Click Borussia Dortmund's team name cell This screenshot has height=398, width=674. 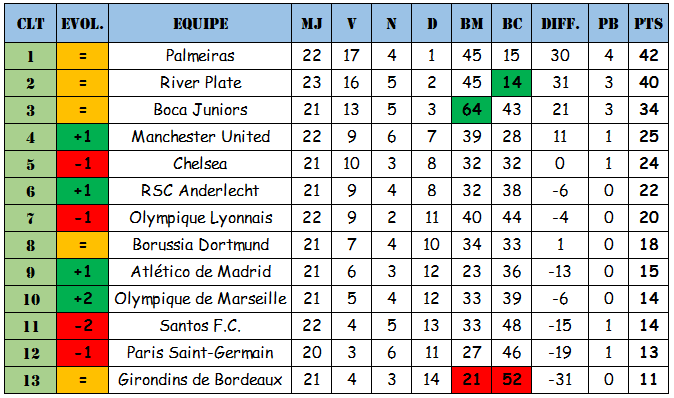coord(200,245)
